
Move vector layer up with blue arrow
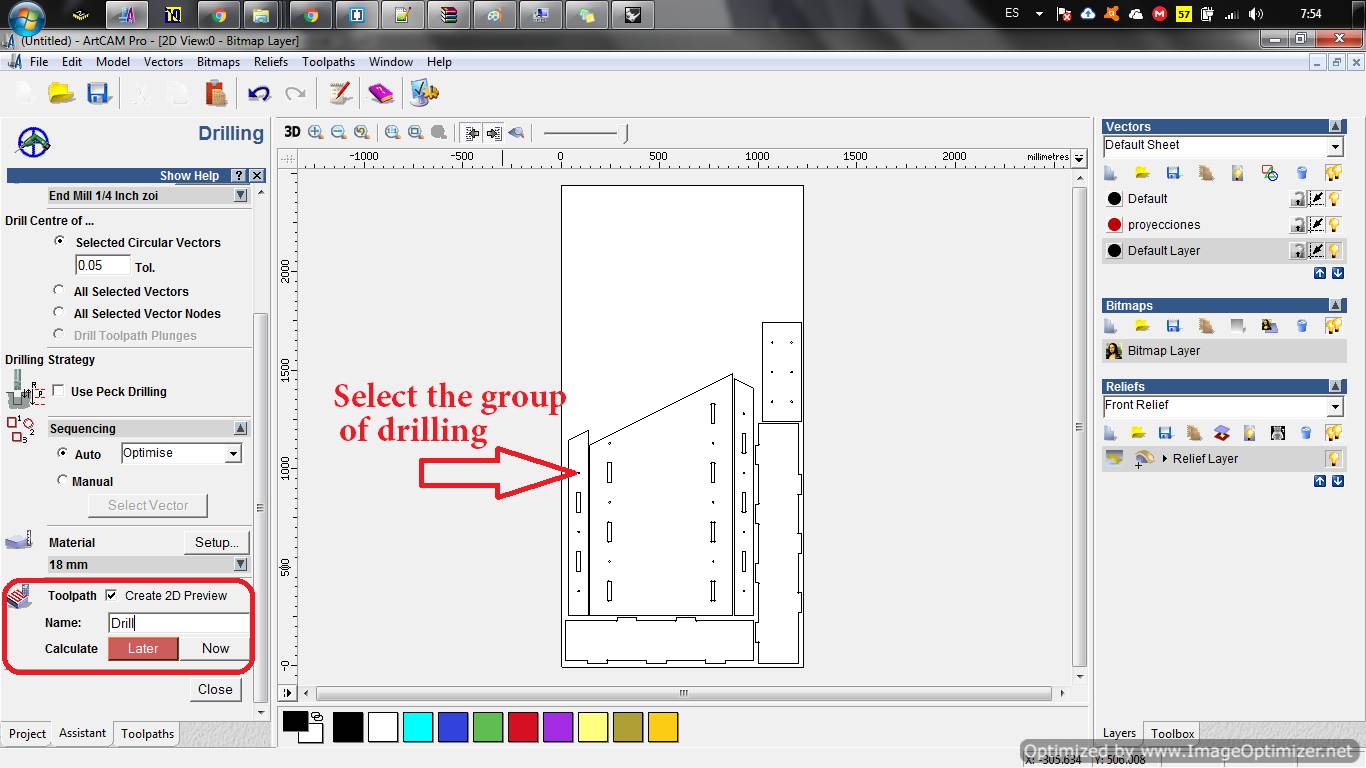point(1320,273)
